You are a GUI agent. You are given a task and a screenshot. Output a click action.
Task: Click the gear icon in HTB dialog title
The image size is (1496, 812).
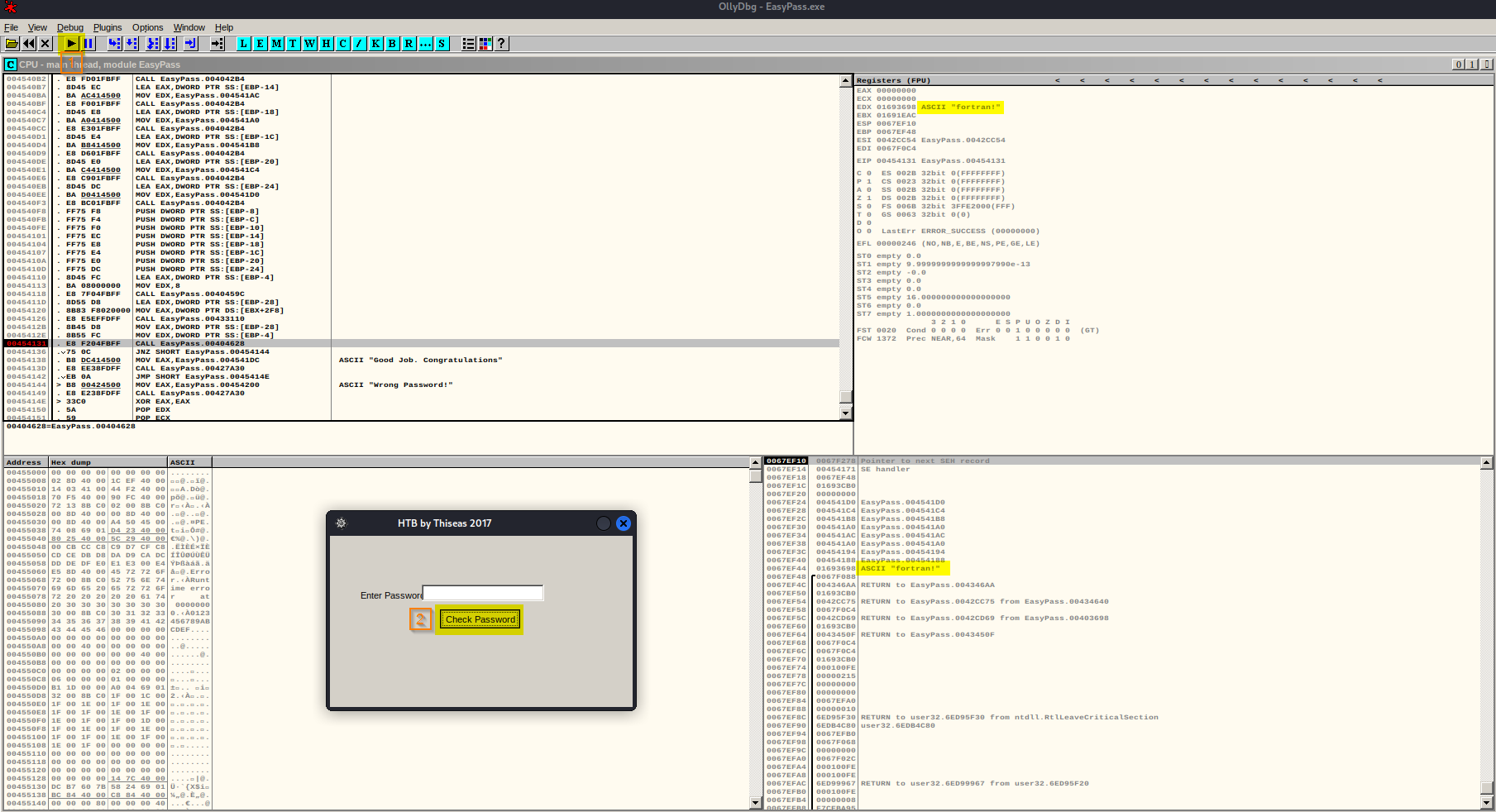pos(341,523)
